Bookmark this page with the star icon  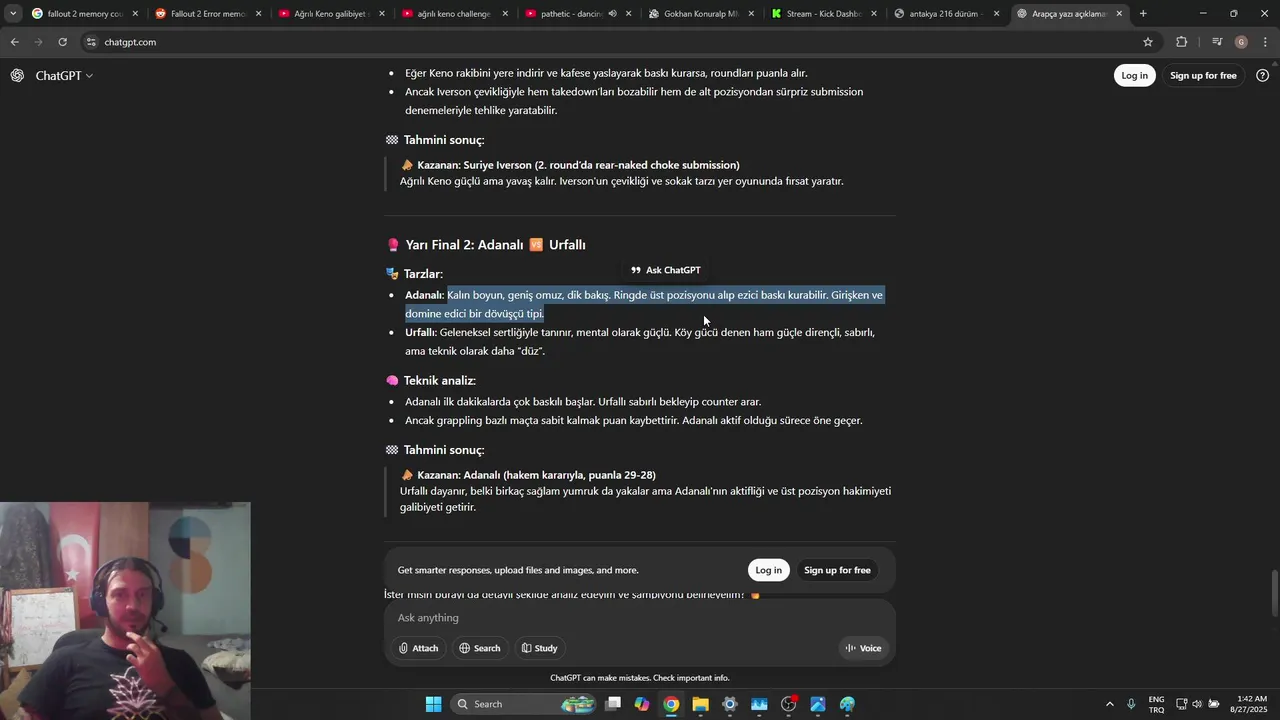(x=1148, y=42)
